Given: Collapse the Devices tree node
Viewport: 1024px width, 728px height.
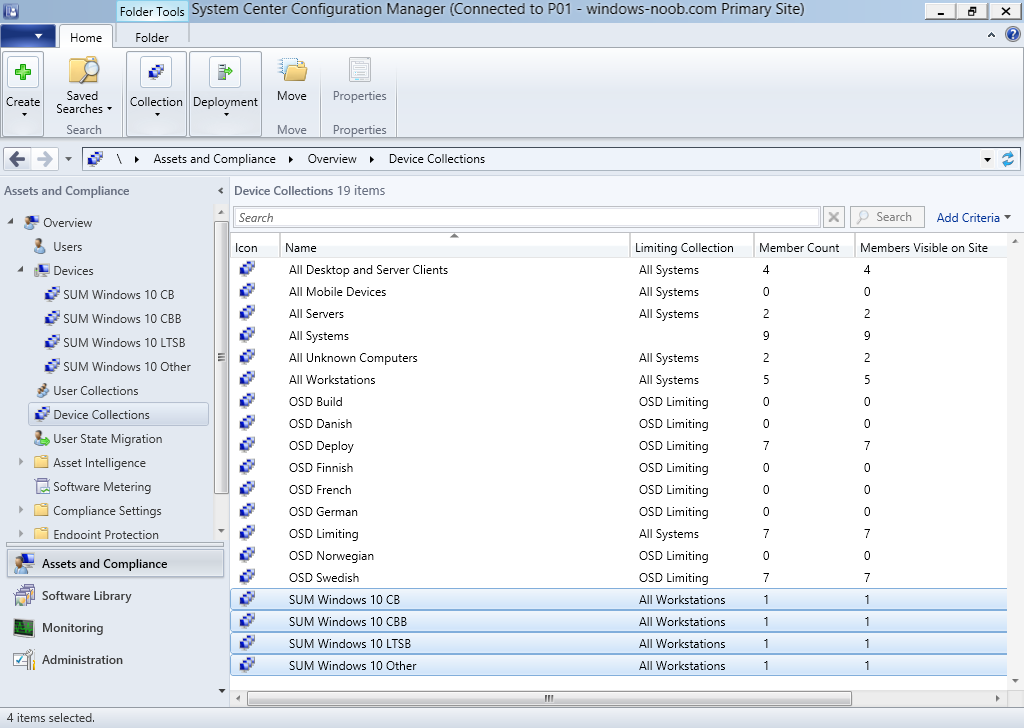Looking at the screenshot, I should [20, 269].
